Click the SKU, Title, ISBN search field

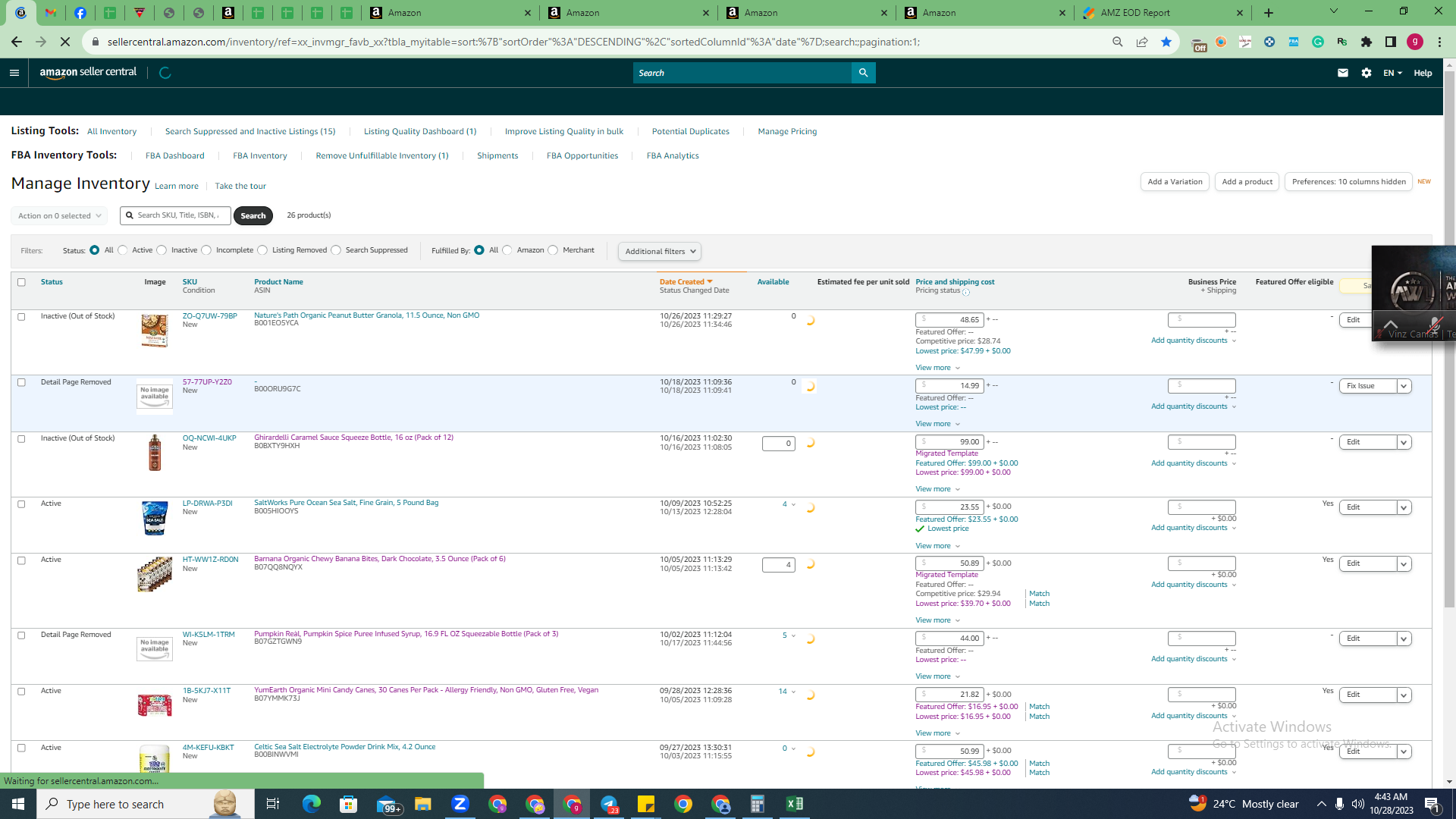(176, 215)
